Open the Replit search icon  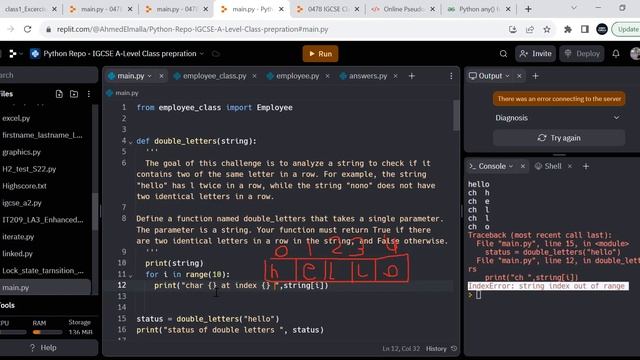click(503, 54)
